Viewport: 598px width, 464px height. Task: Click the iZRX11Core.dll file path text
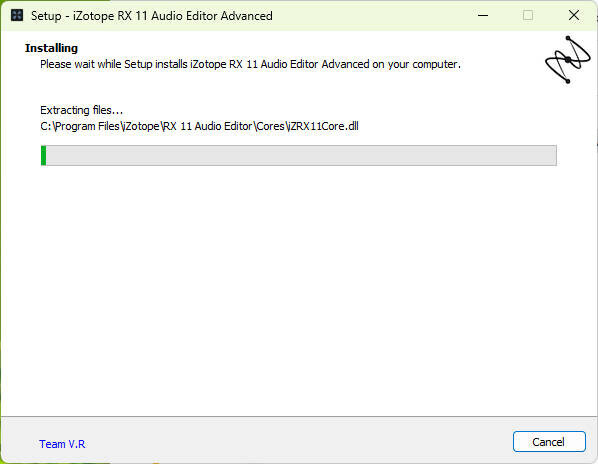[199, 126]
